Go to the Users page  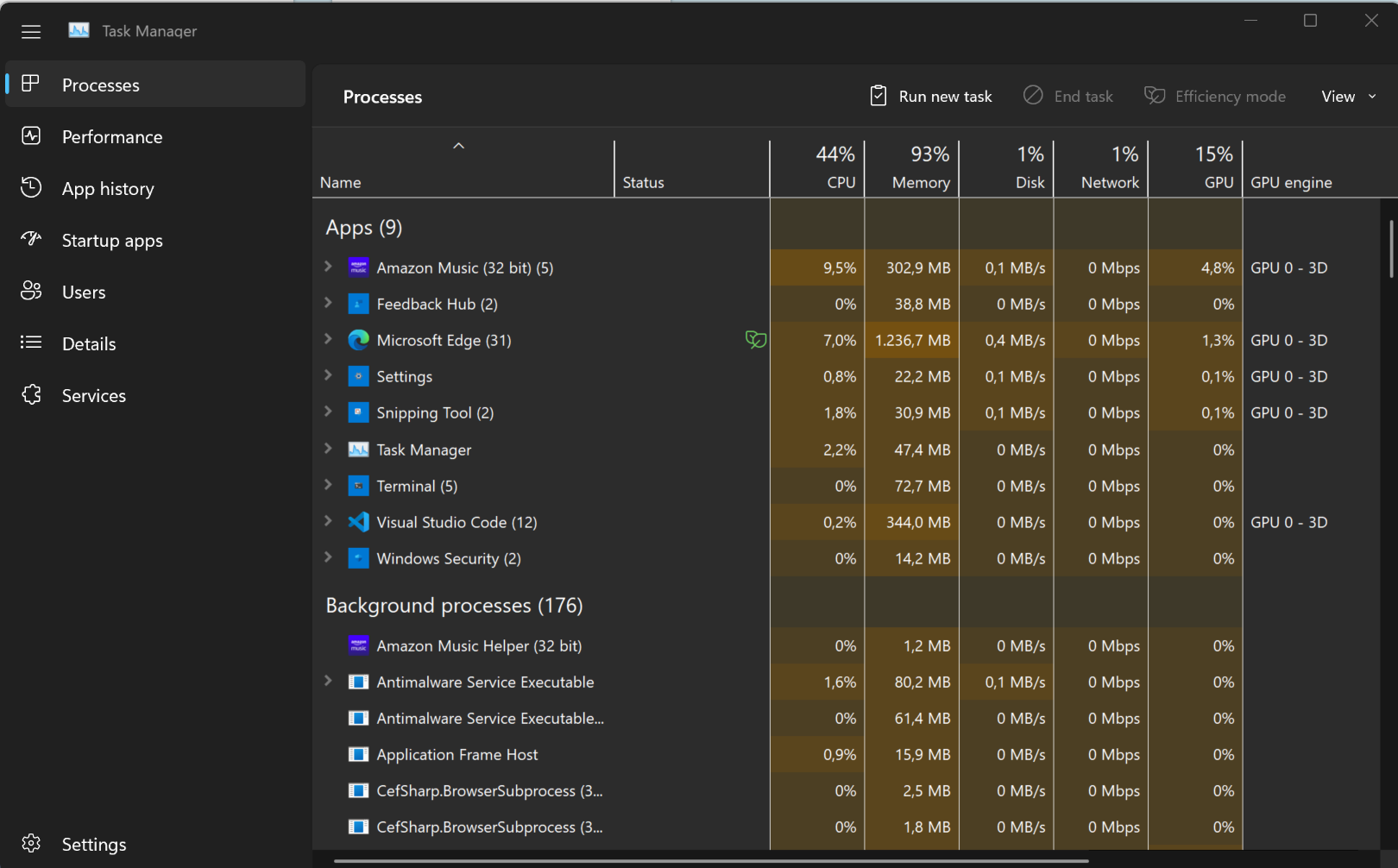155,292
